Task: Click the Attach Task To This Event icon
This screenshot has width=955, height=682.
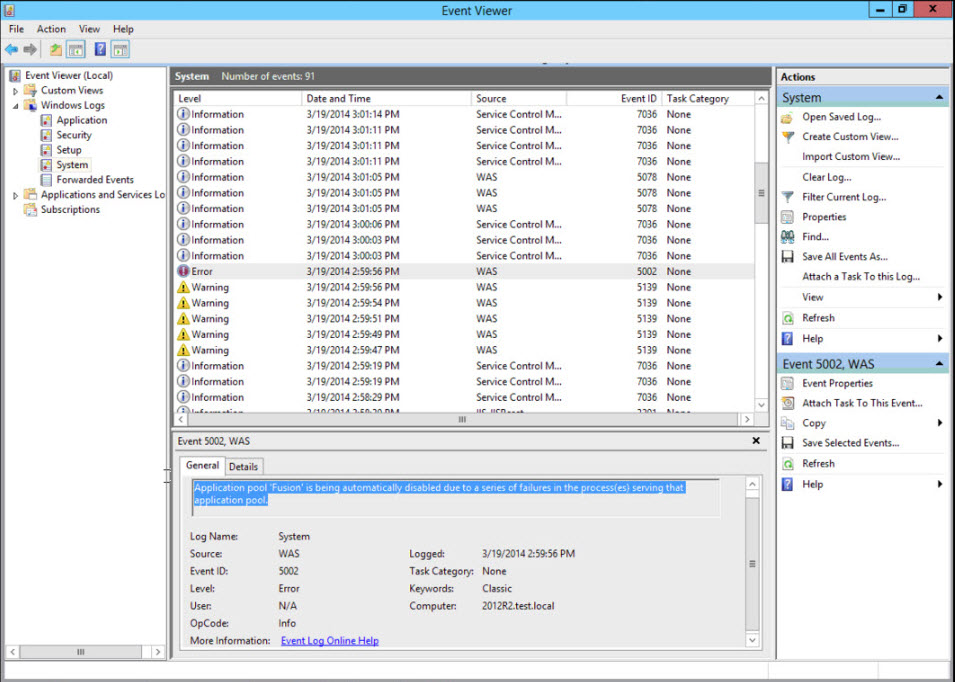Action: point(788,403)
